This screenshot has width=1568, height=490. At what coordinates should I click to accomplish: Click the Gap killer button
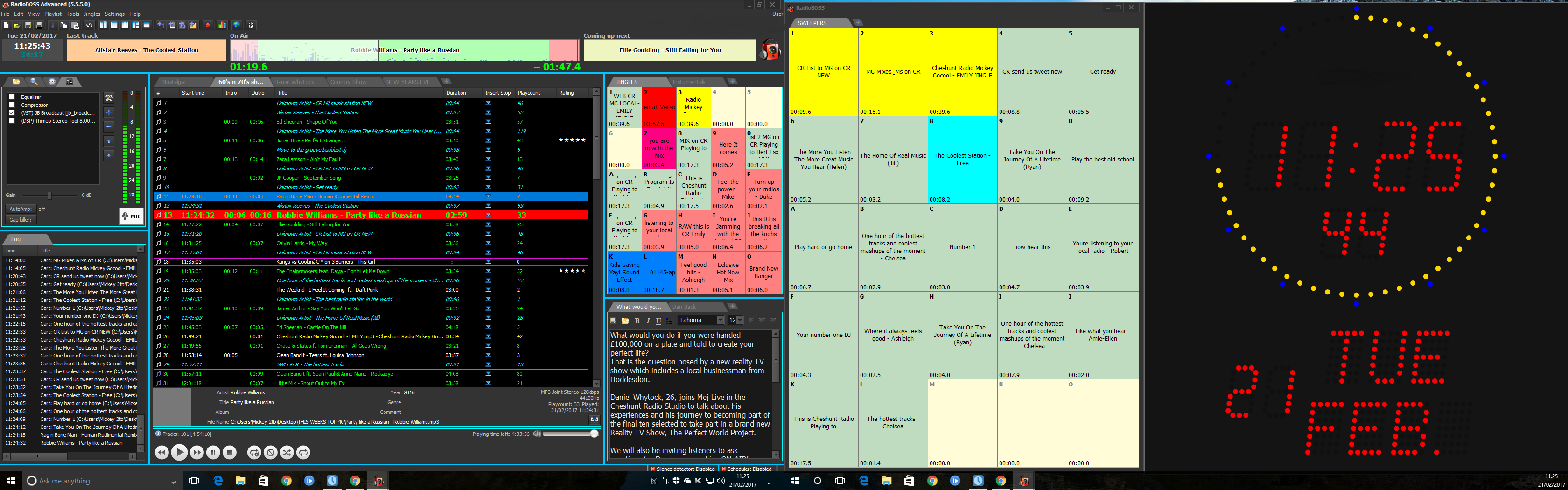21,220
